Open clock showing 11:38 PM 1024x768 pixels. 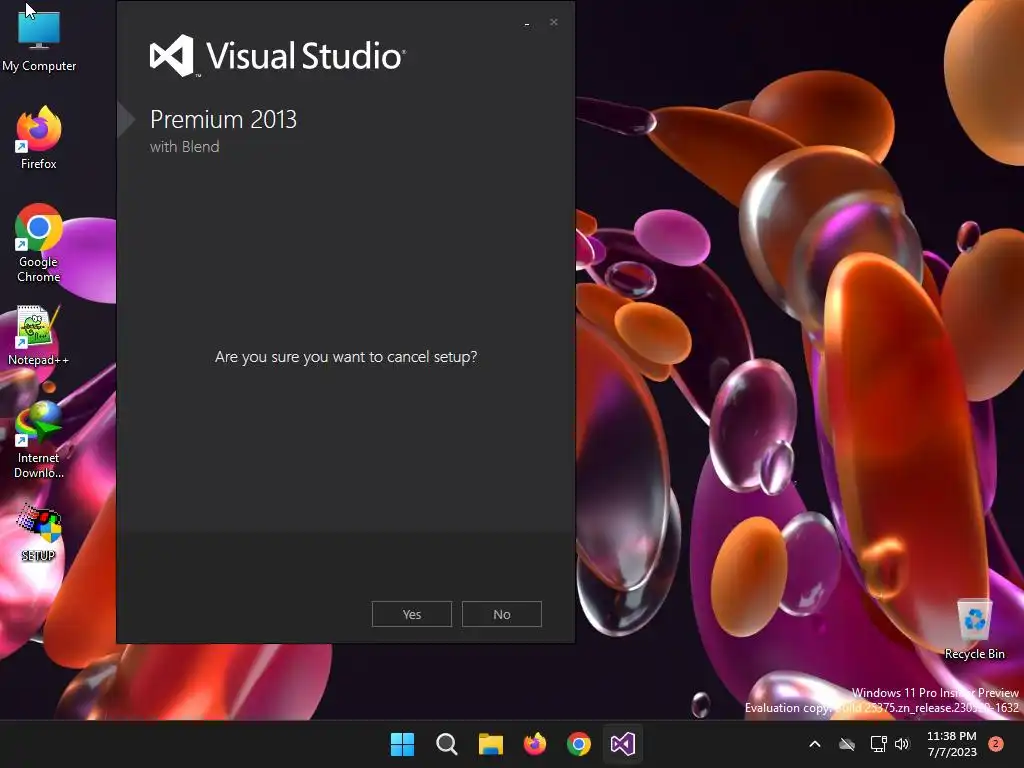952,744
